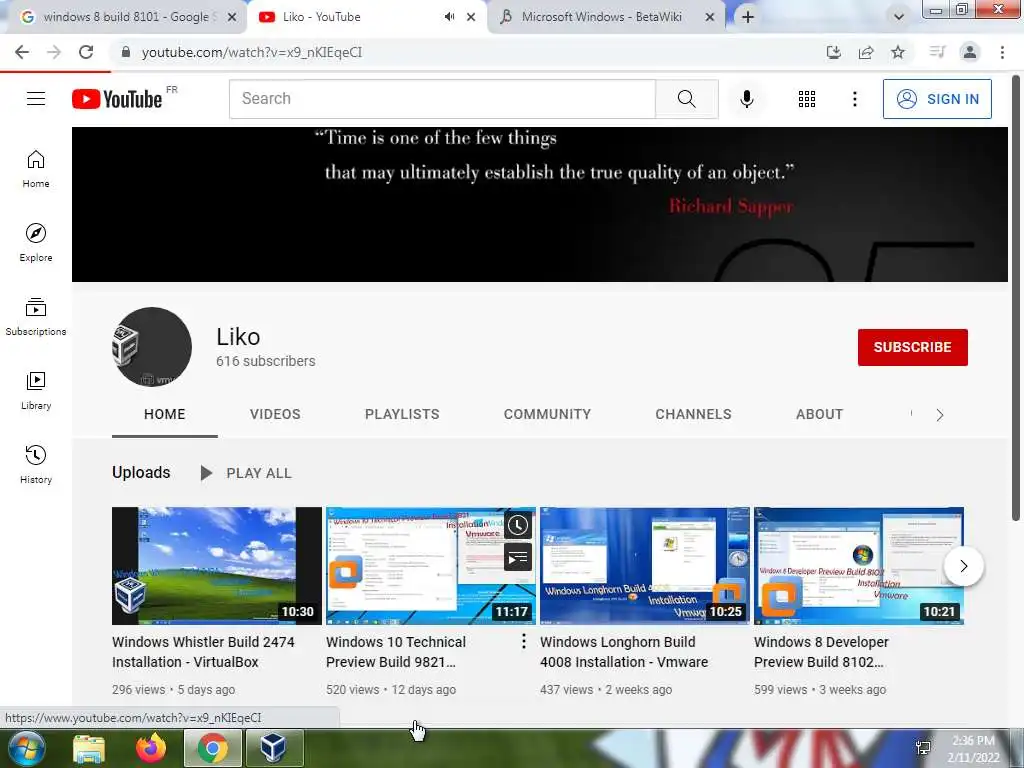The image size is (1024, 768).
Task: Start voice search with the microphone icon
Action: coord(746,99)
